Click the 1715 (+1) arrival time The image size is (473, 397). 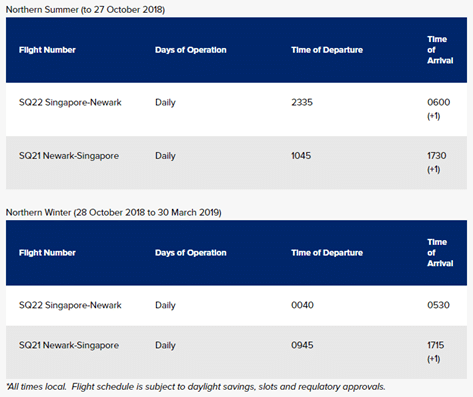(436, 352)
